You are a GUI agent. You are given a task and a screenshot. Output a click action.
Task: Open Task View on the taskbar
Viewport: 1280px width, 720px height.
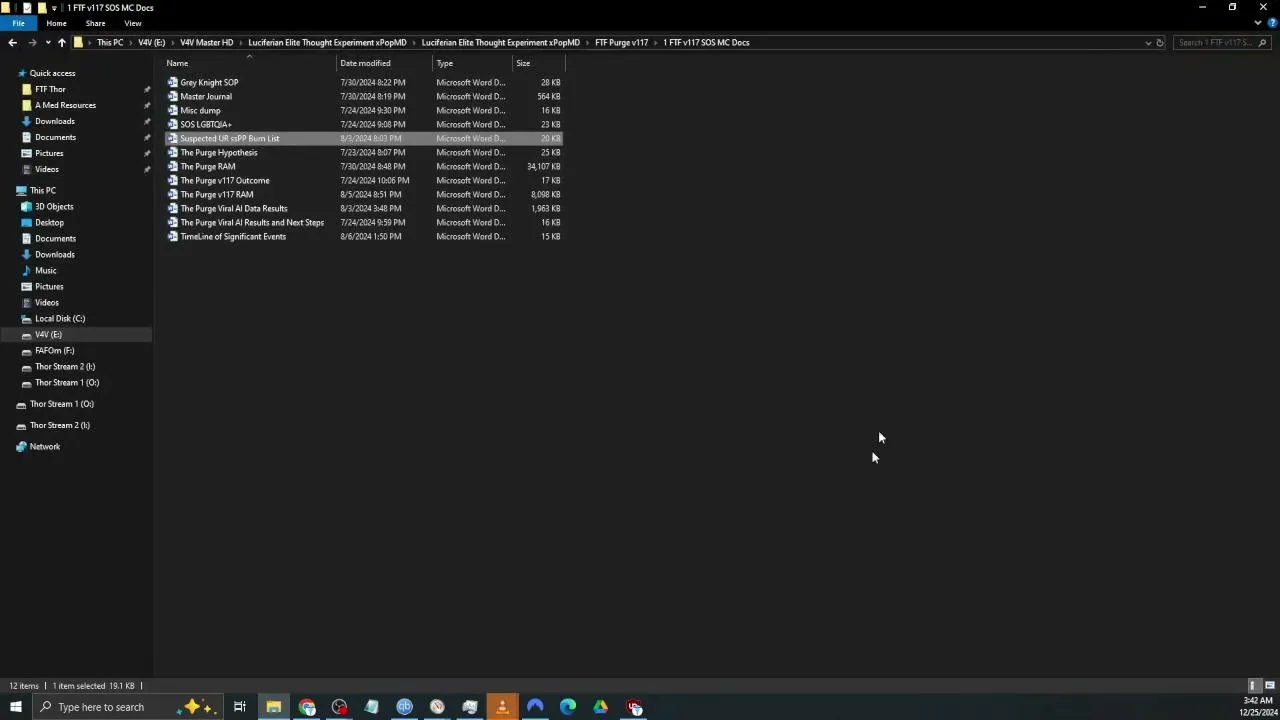pos(240,707)
